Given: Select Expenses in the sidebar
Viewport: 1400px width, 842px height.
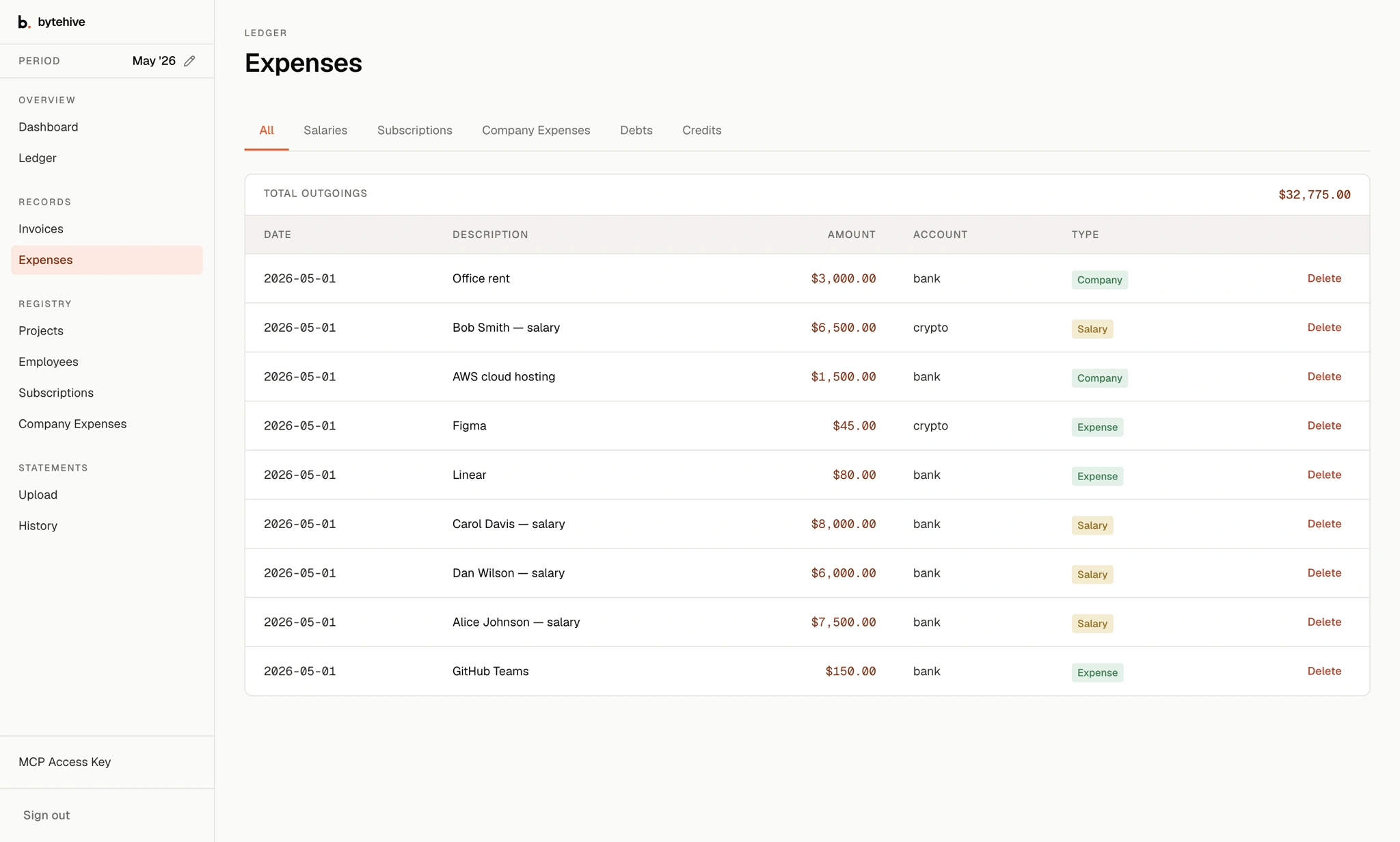Looking at the screenshot, I should tap(107, 260).
